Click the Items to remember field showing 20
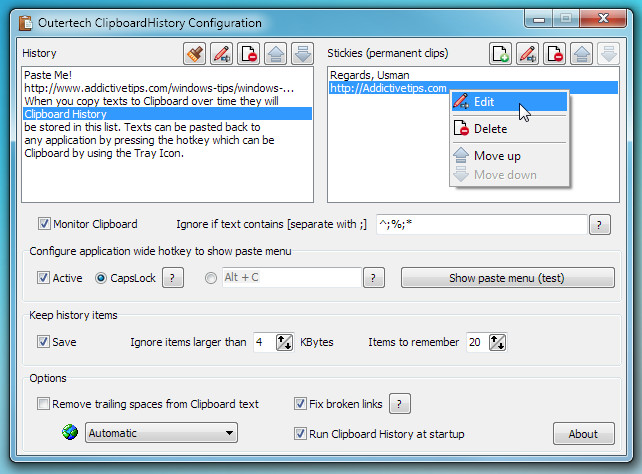The width and height of the screenshot is (642, 474). [x=477, y=342]
